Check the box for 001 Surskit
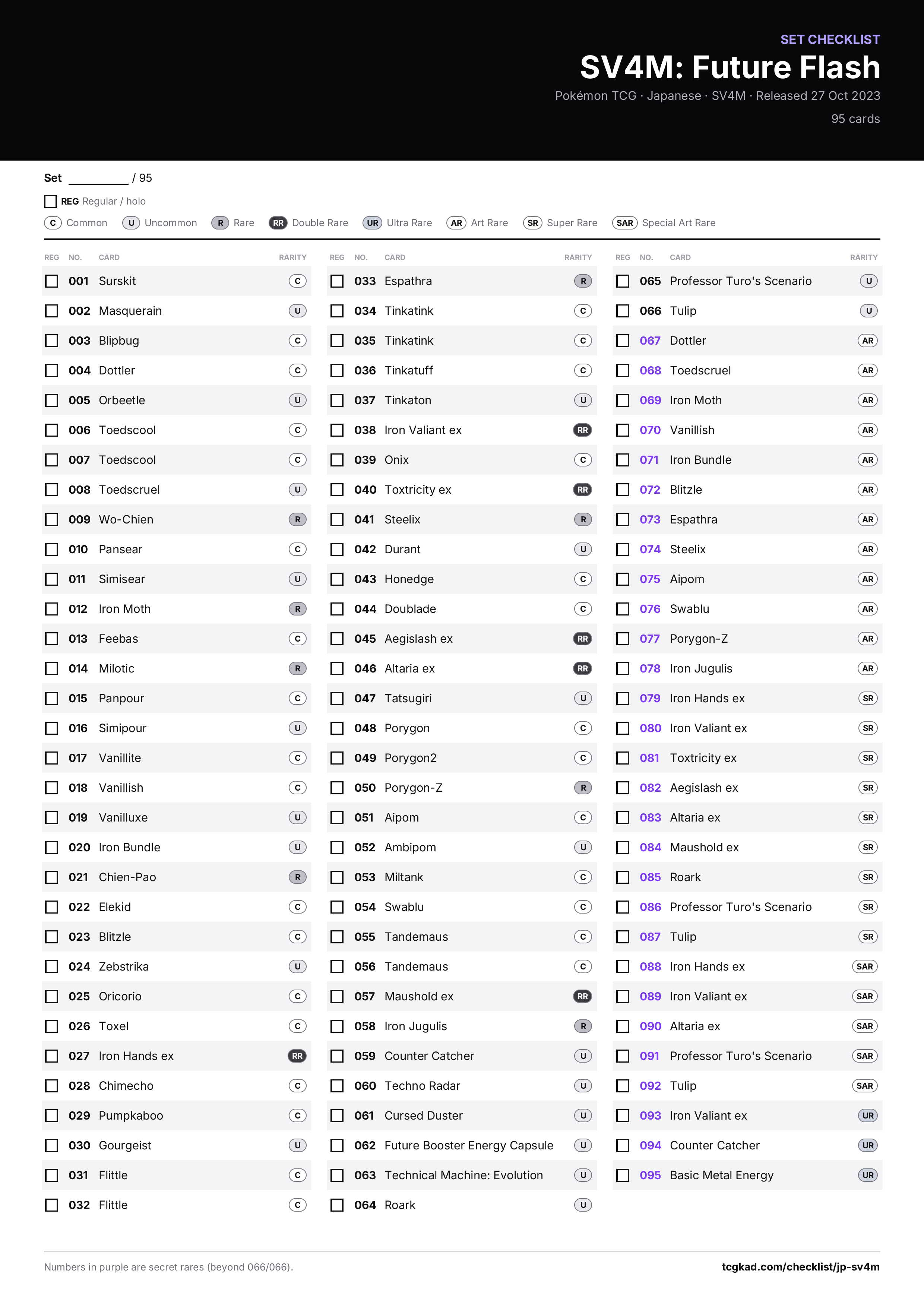924x1307 pixels. [x=52, y=281]
